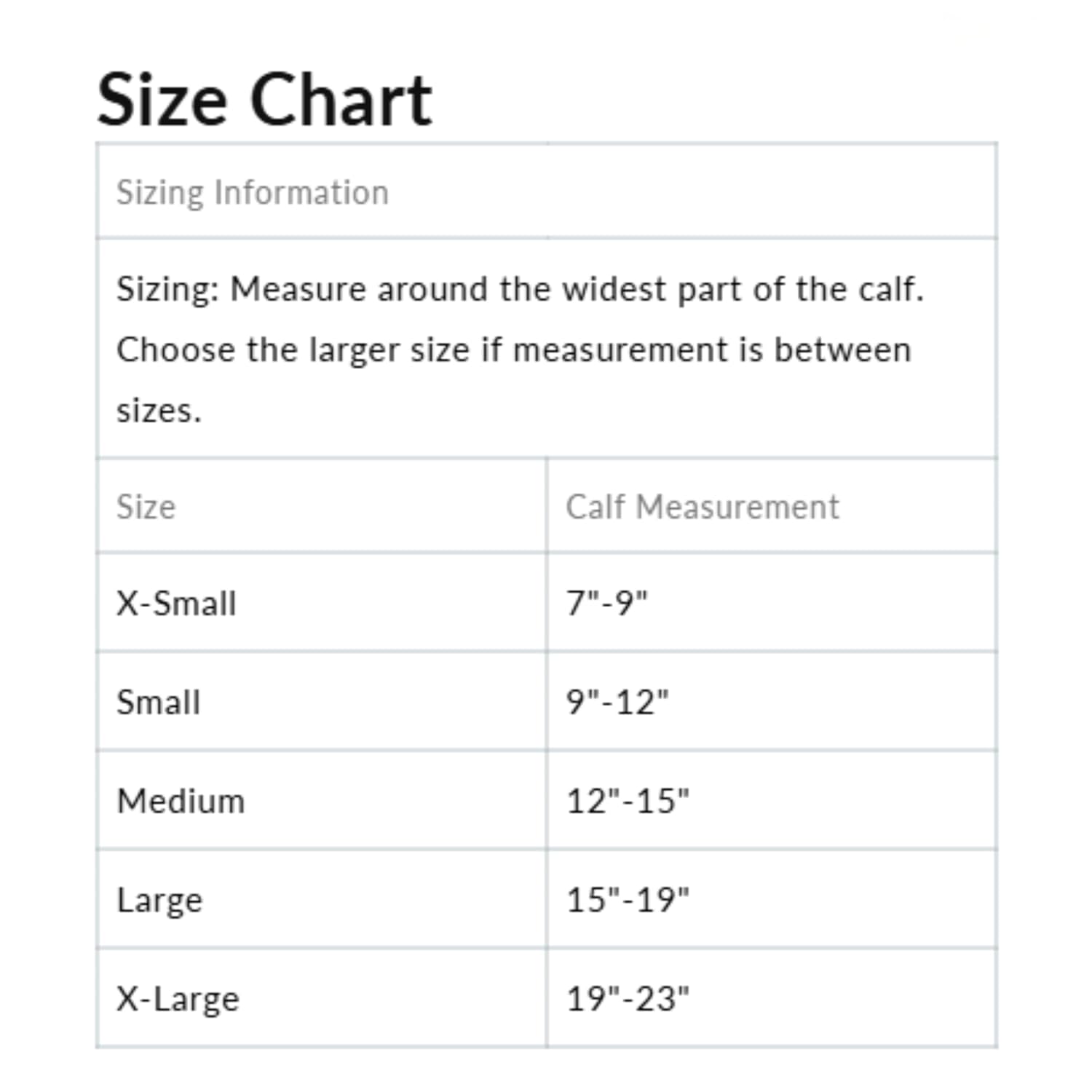
Task: Select the X-Small size cell
Action: point(177,603)
